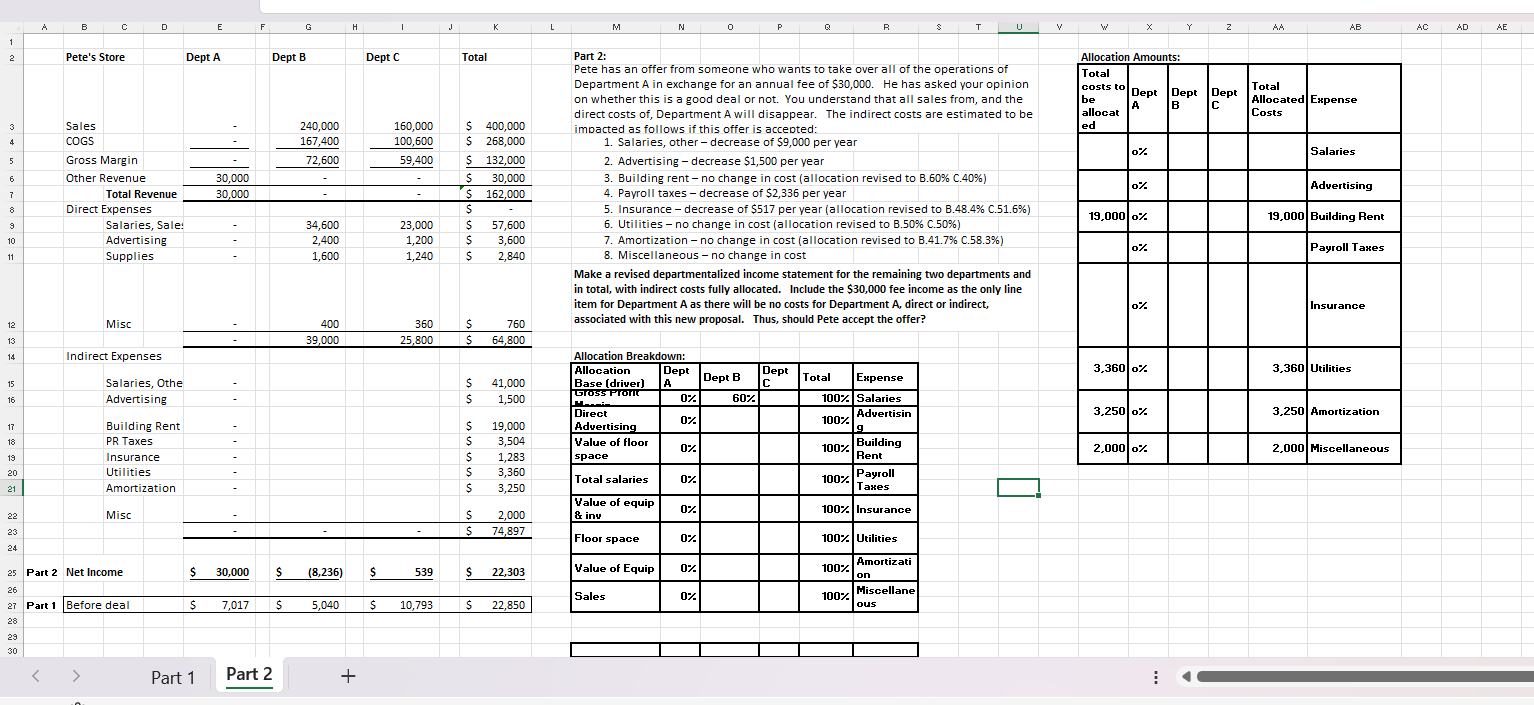Select the 1,283 Insurance value

point(511,457)
